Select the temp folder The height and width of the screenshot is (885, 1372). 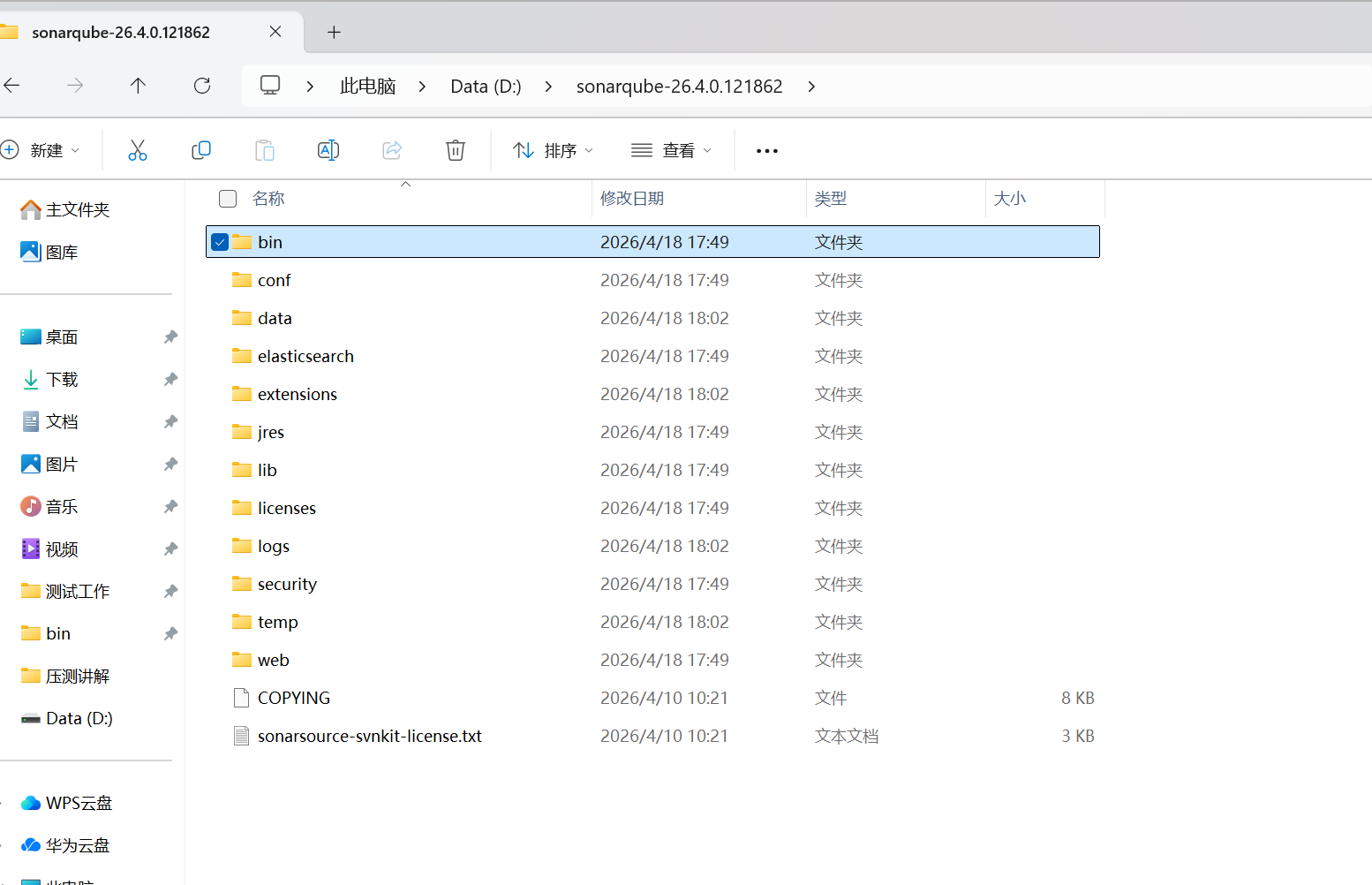(652, 622)
